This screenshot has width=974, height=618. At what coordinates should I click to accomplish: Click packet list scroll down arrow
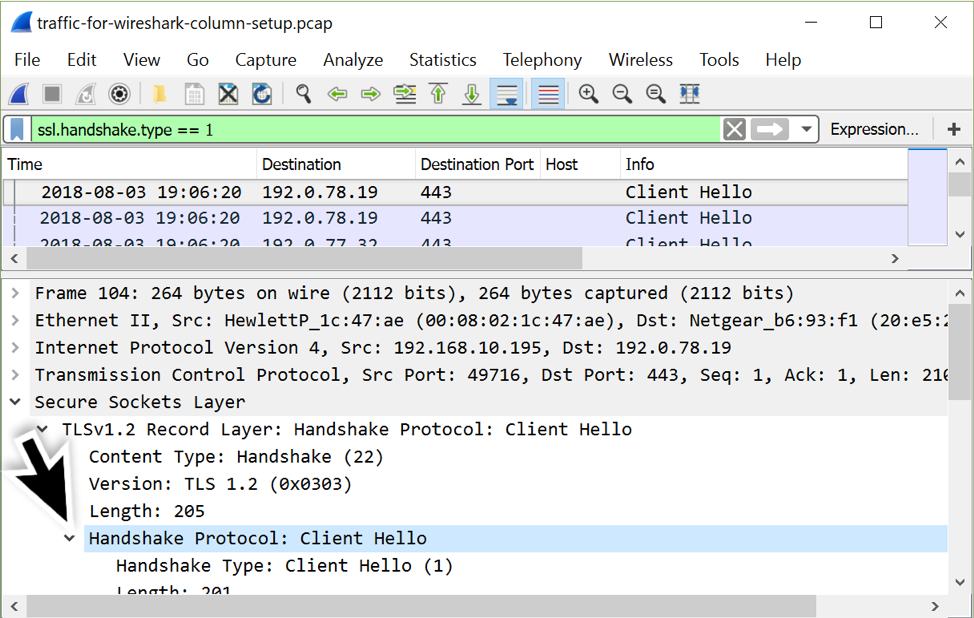click(x=960, y=234)
